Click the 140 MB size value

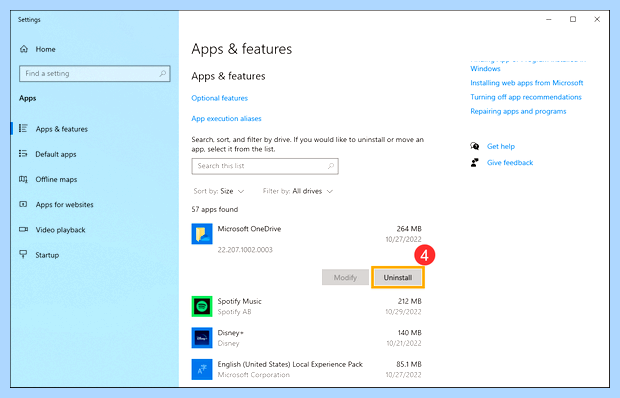coord(410,333)
